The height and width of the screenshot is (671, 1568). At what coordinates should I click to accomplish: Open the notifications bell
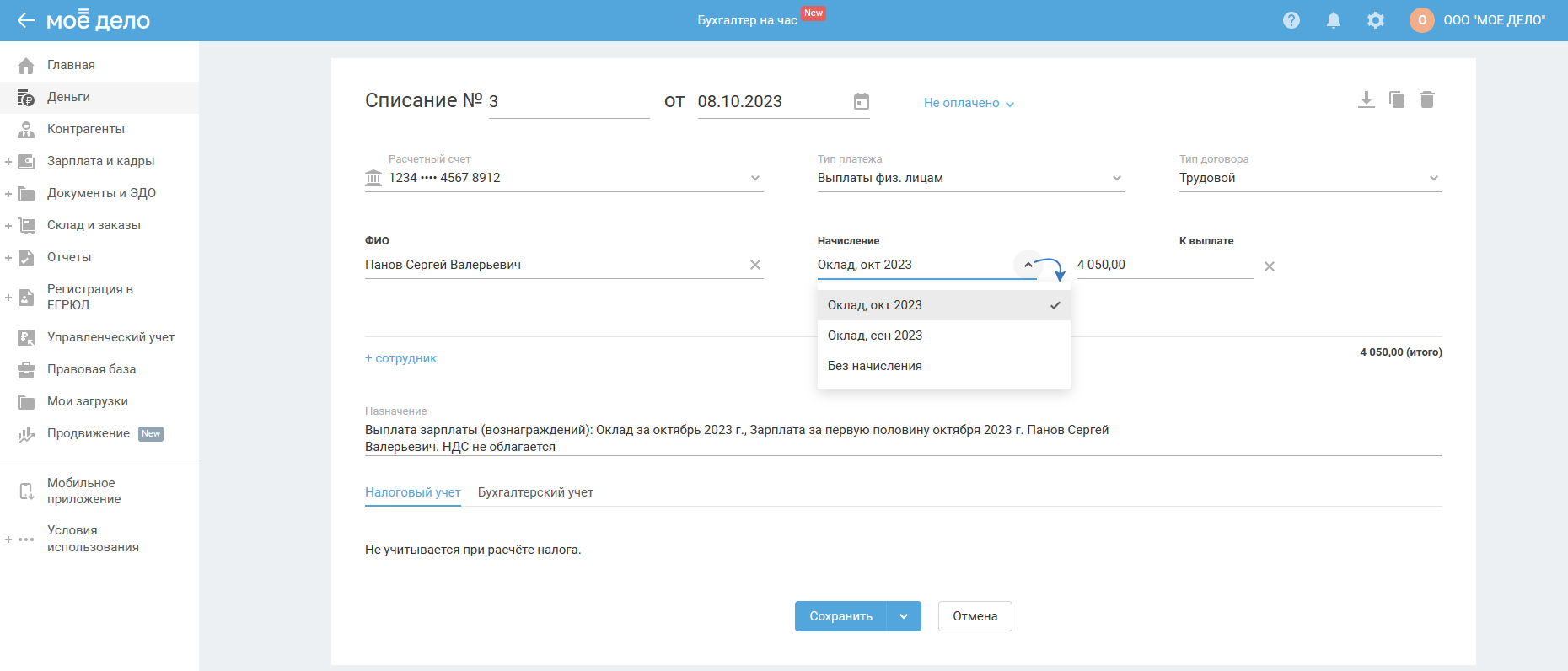pyautogui.click(x=1333, y=20)
